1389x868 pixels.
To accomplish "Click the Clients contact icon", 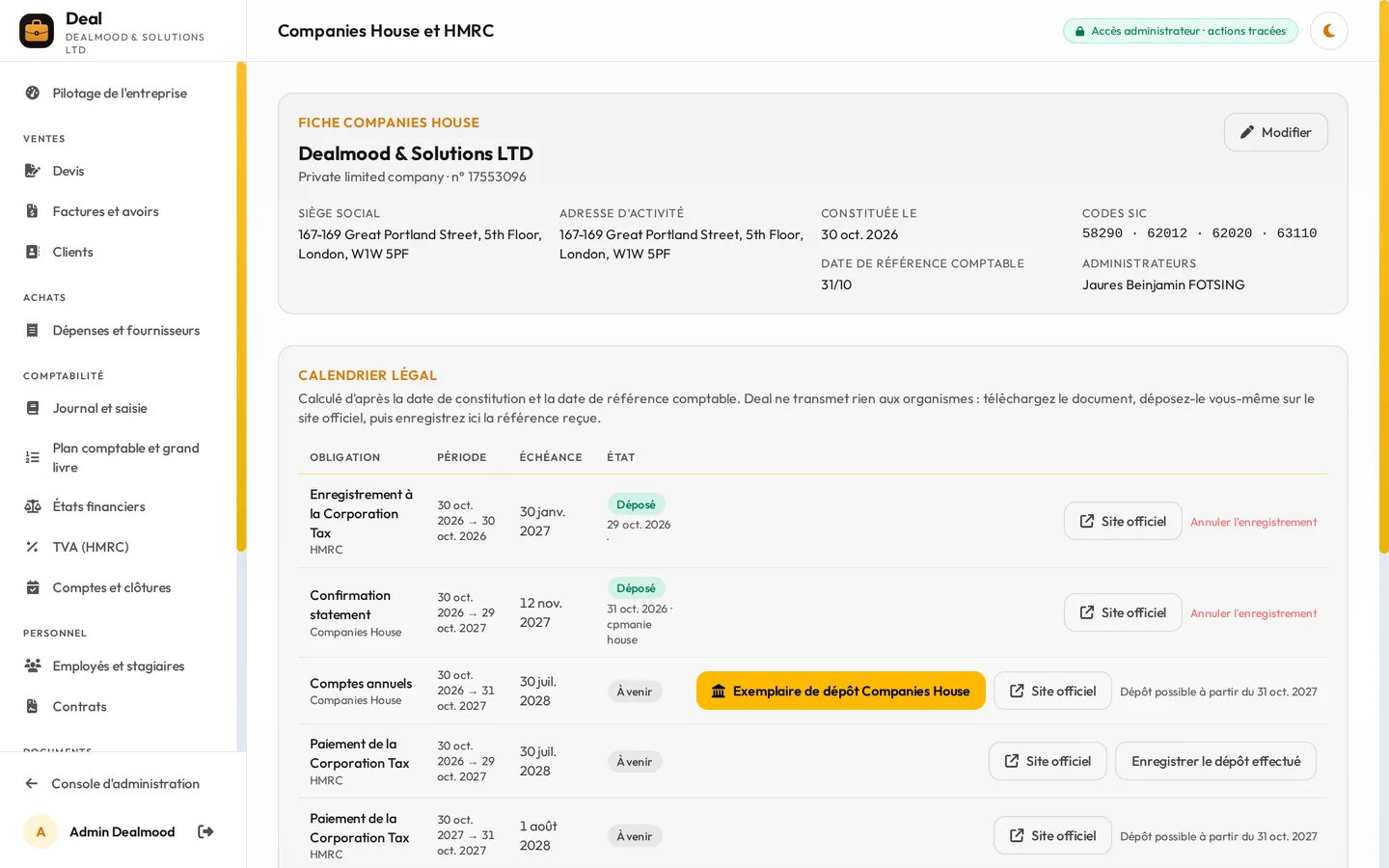I will click(33, 252).
